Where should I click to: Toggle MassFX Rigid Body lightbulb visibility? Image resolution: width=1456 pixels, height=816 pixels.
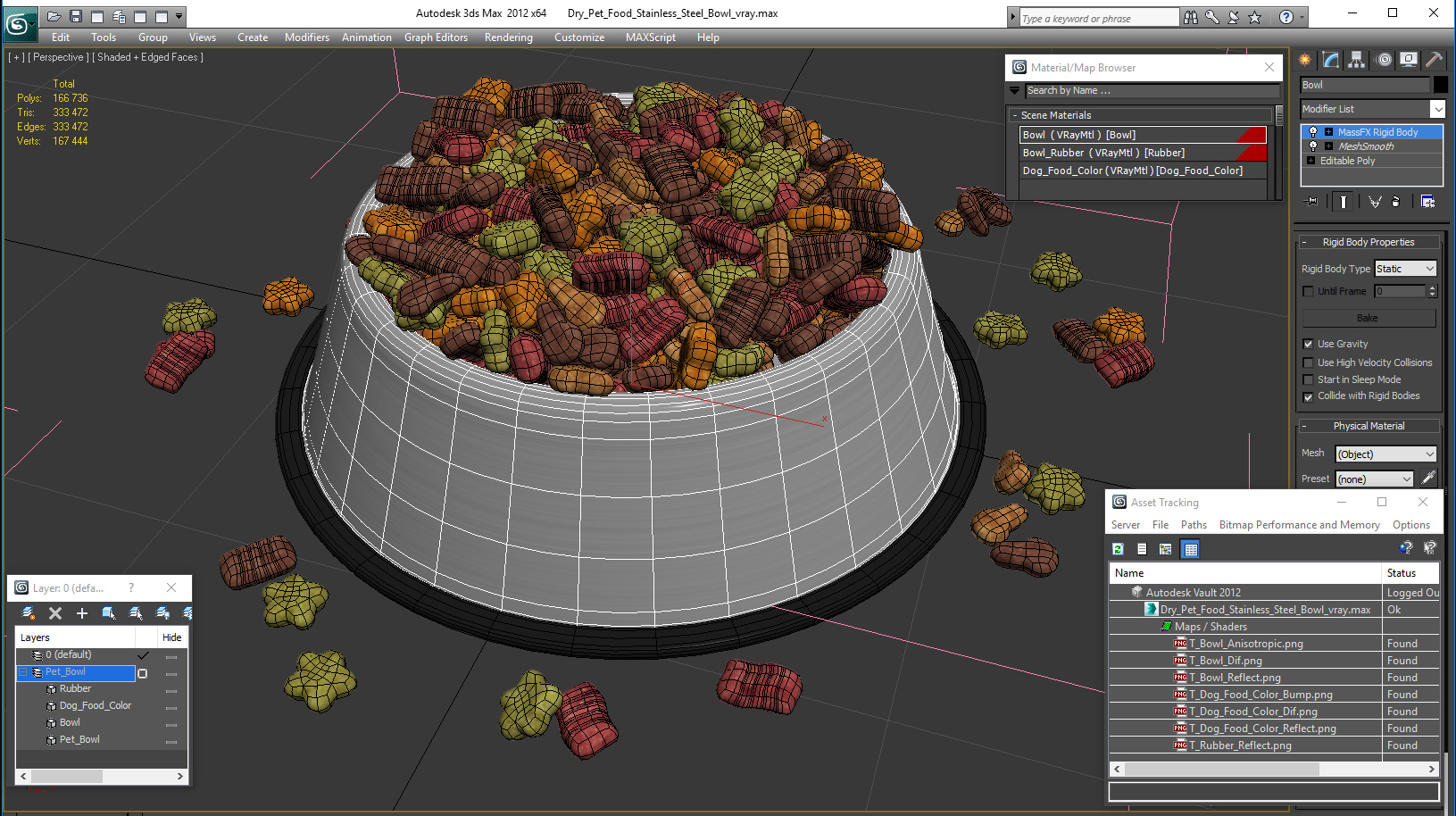click(x=1312, y=132)
